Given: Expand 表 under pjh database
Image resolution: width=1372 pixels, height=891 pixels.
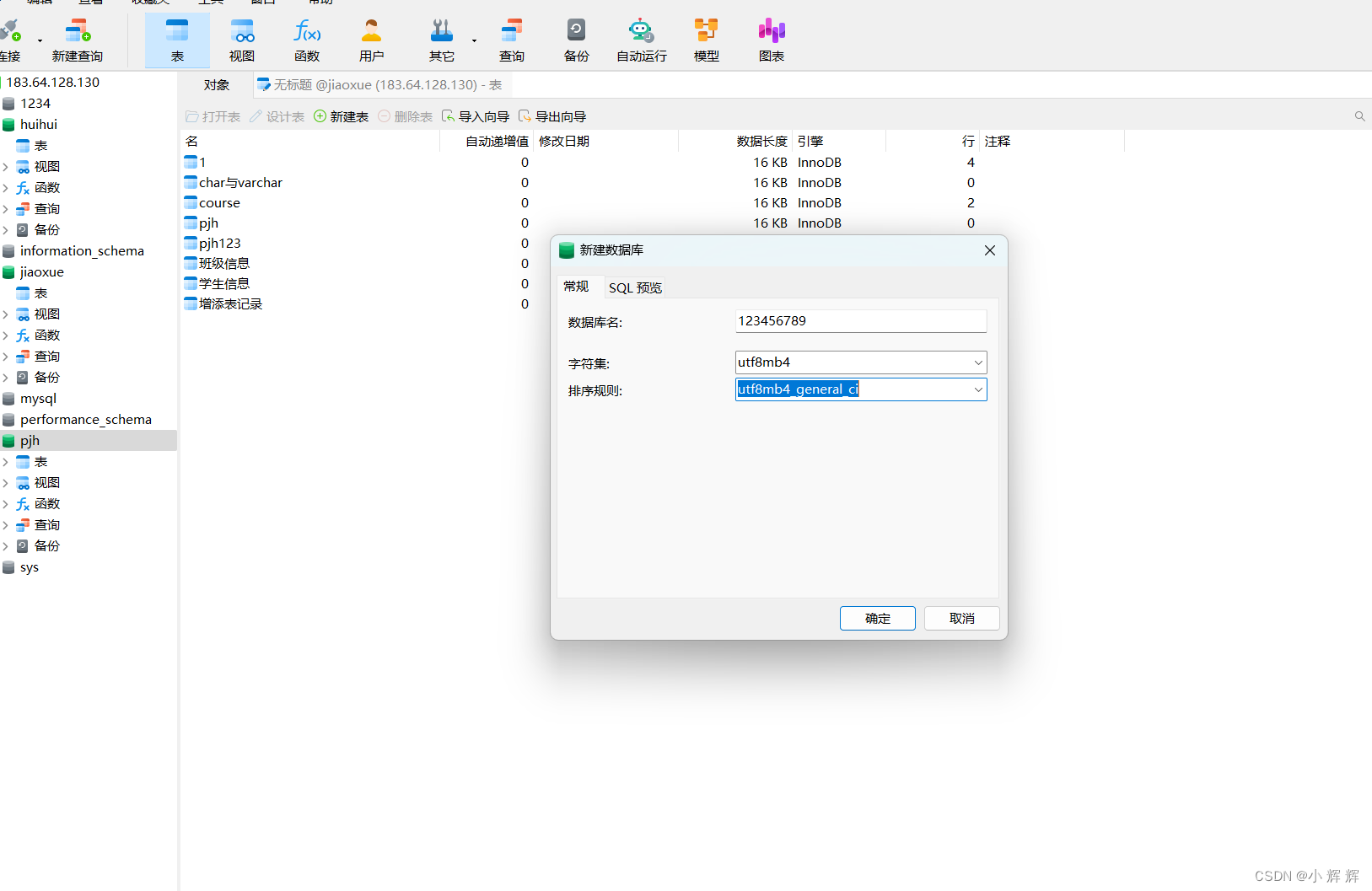Looking at the screenshot, I should tap(6, 462).
